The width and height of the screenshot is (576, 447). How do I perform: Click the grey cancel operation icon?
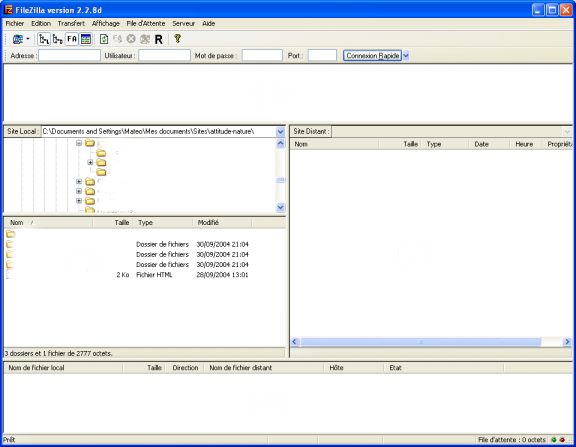tap(131, 39)
